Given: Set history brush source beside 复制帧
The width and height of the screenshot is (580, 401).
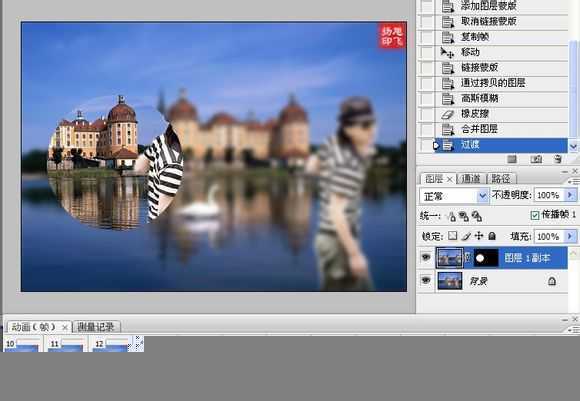Looking at the screenshot, I should point(427,37).
